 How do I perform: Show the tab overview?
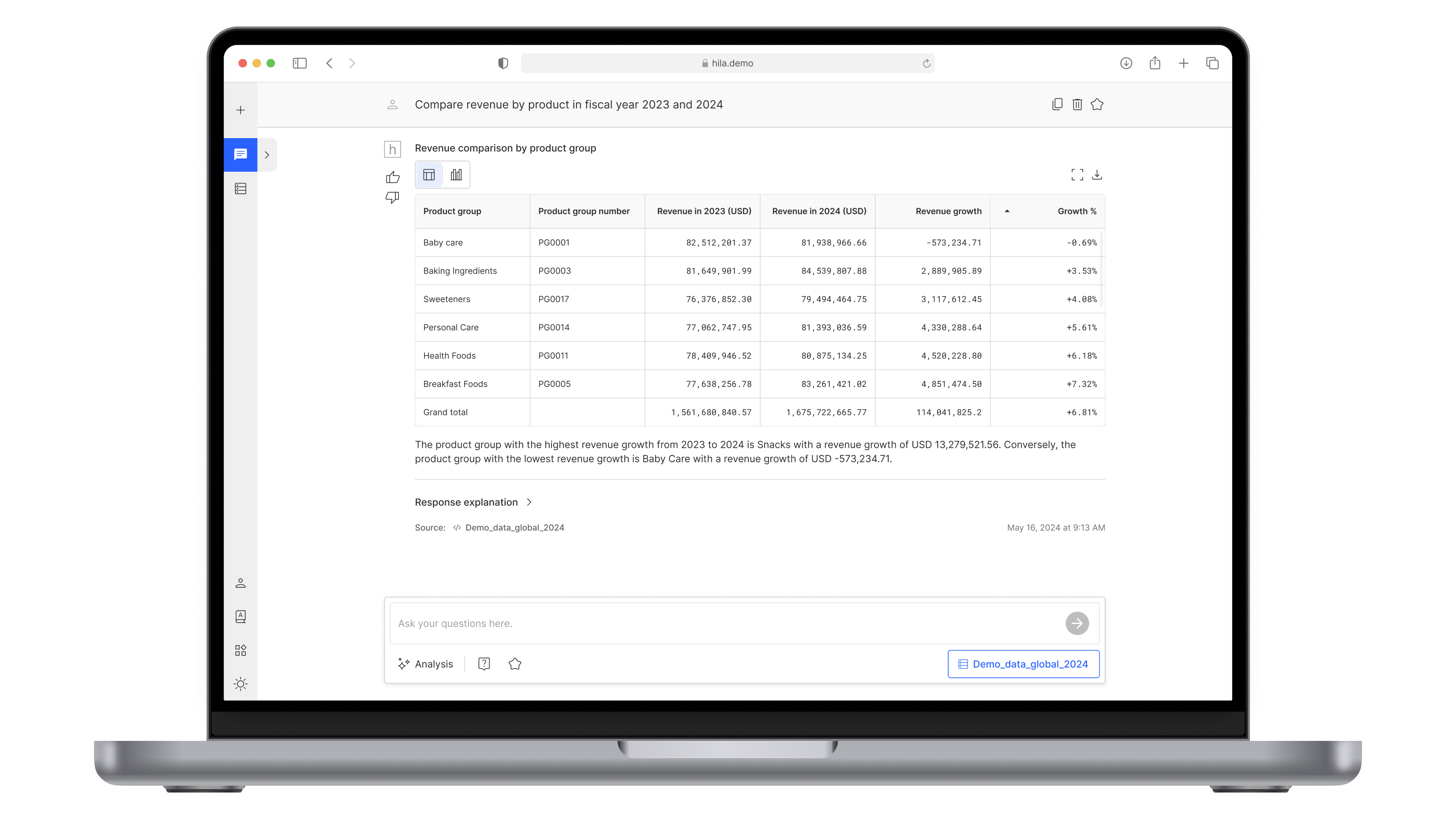[x=1212, y=63]
